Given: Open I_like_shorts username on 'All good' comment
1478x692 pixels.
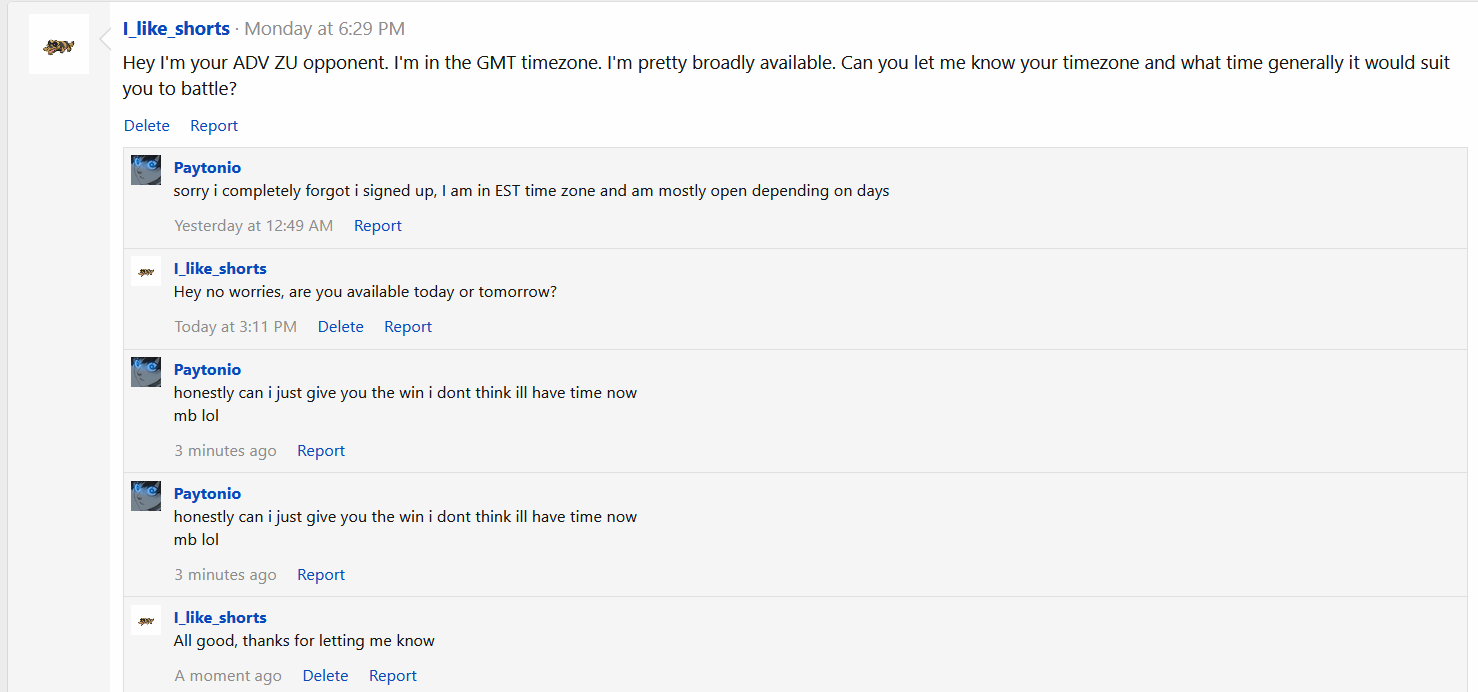Looking at the screenshot, I should click(x=220, y=618).
